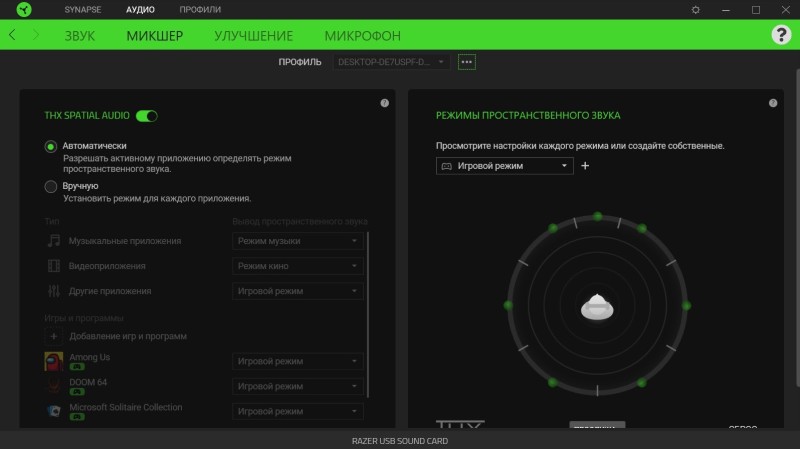Open Игровой режим spatial mode dropdown

(505, 166)
